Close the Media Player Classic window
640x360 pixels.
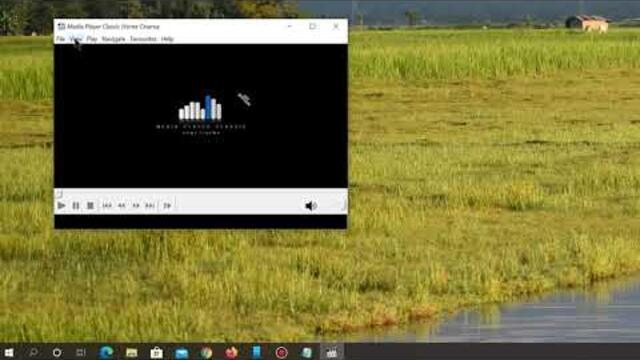tap(336, 27)
